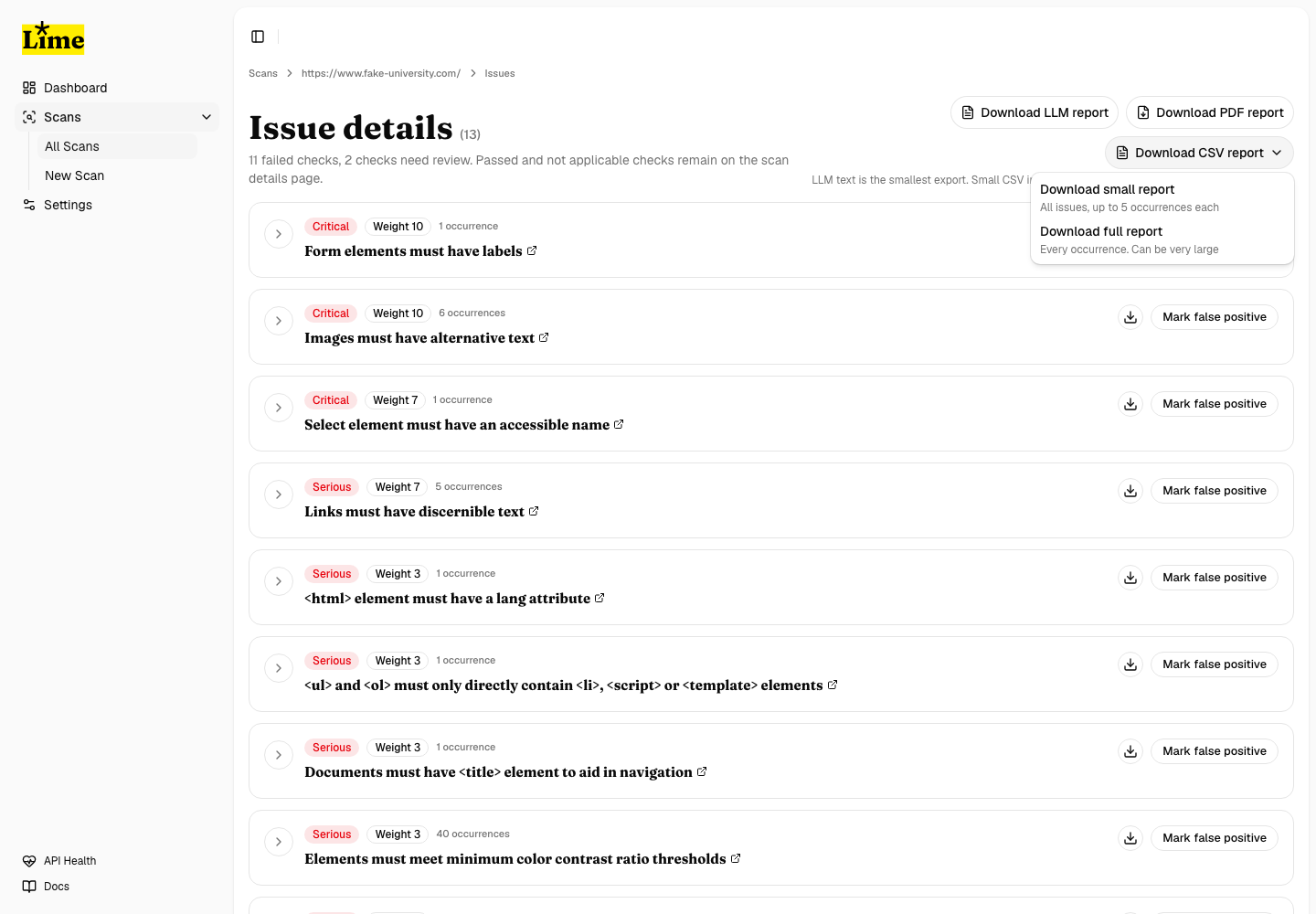This screenshot has height=914, width=1316.
Task: Click the Lime logo
Action: 53,38
